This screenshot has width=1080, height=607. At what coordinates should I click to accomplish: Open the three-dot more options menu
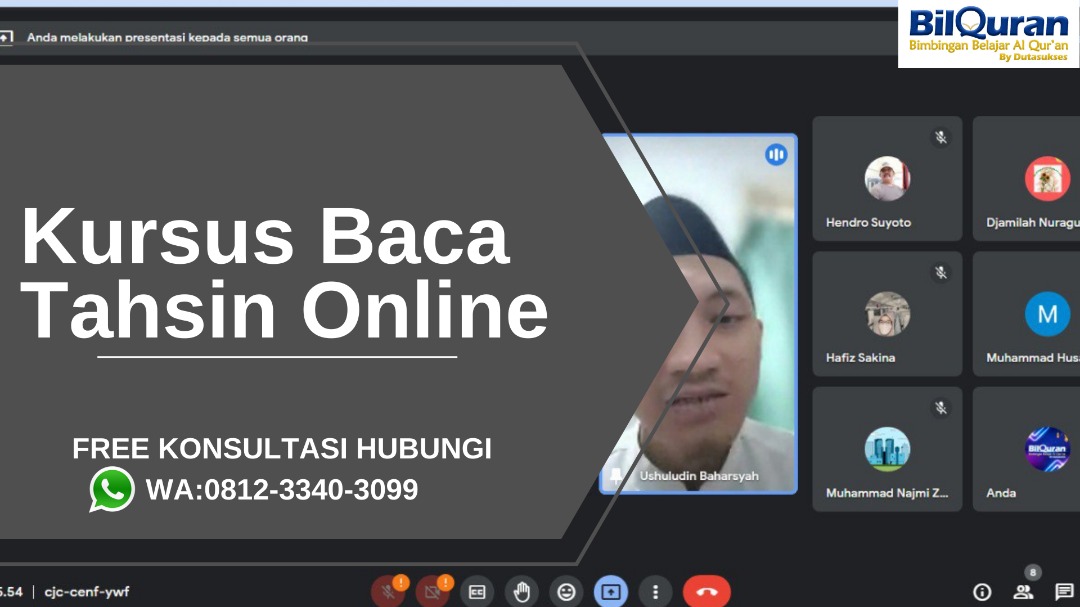coord(655,591)
